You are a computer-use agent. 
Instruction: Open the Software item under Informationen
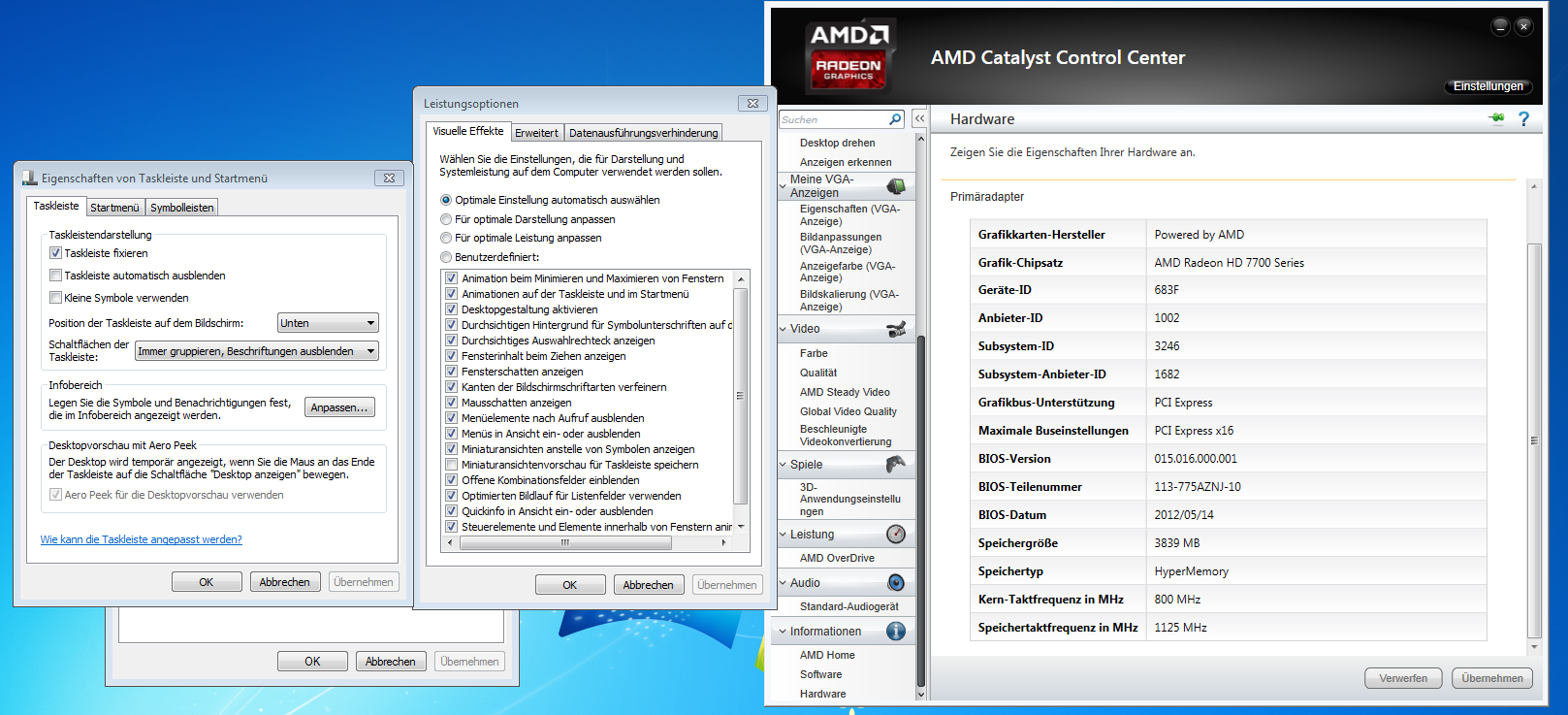tap(820, 674)
